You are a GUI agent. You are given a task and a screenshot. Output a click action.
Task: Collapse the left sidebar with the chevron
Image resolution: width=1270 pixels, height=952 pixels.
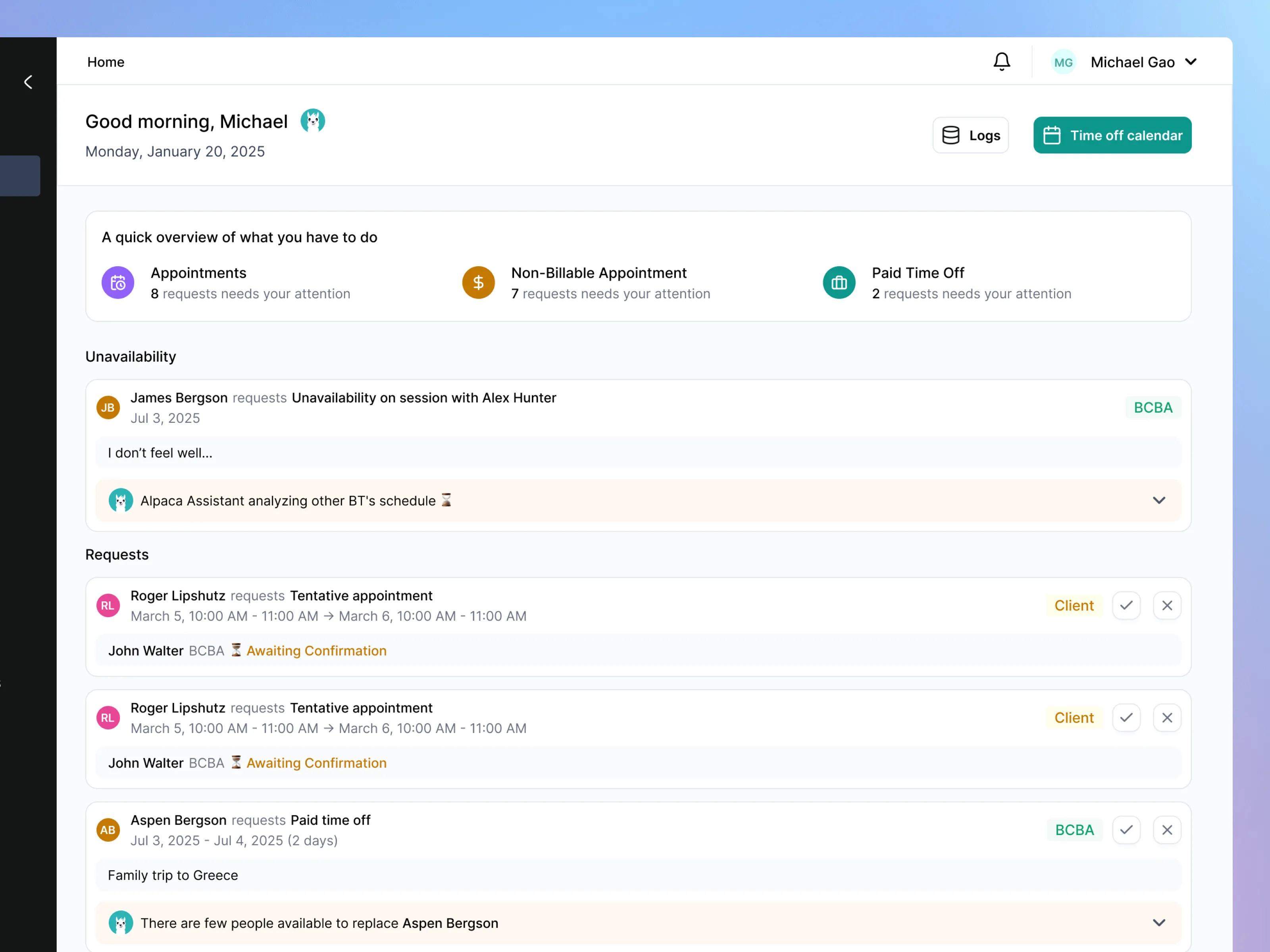tap(28, 82)
